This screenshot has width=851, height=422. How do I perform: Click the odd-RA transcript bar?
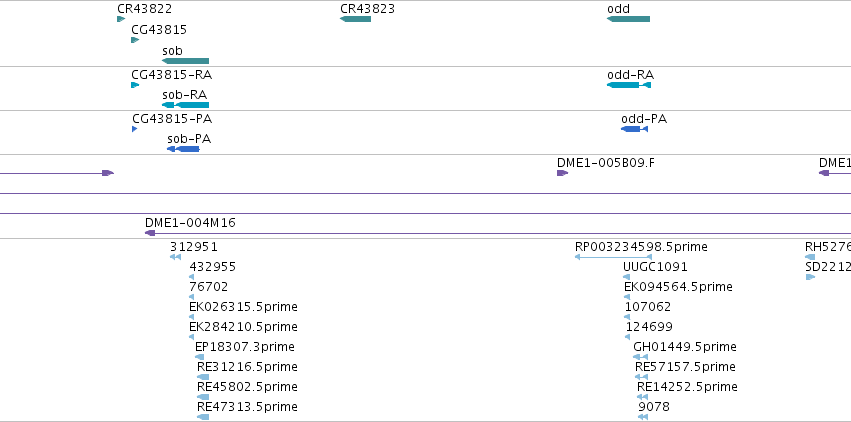pyautogui.click(x=629, y=85)
